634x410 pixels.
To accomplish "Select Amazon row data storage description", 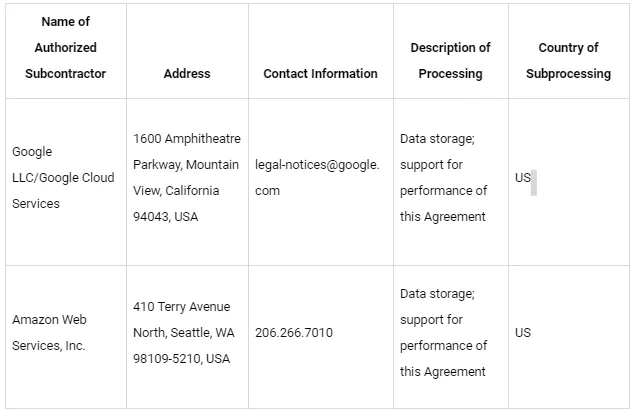I will (x=444, y=332).
